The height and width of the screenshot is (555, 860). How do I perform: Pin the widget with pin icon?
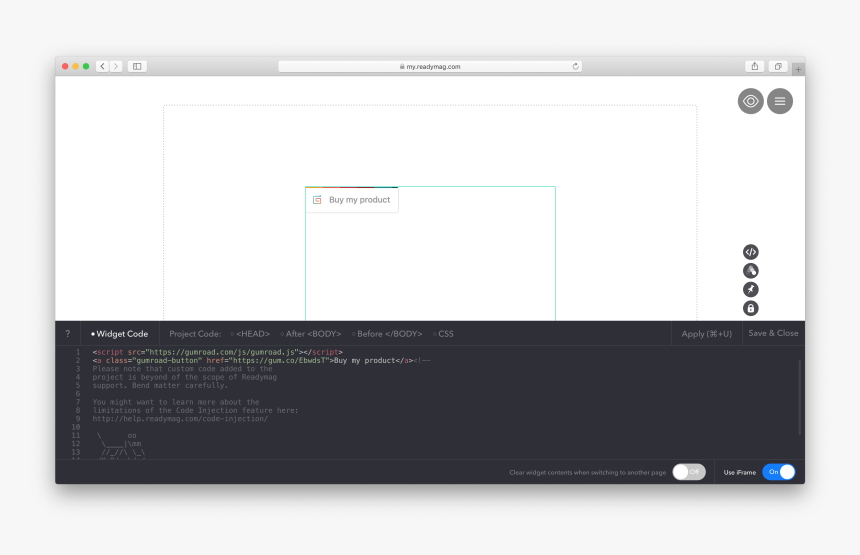click(750, 289)
